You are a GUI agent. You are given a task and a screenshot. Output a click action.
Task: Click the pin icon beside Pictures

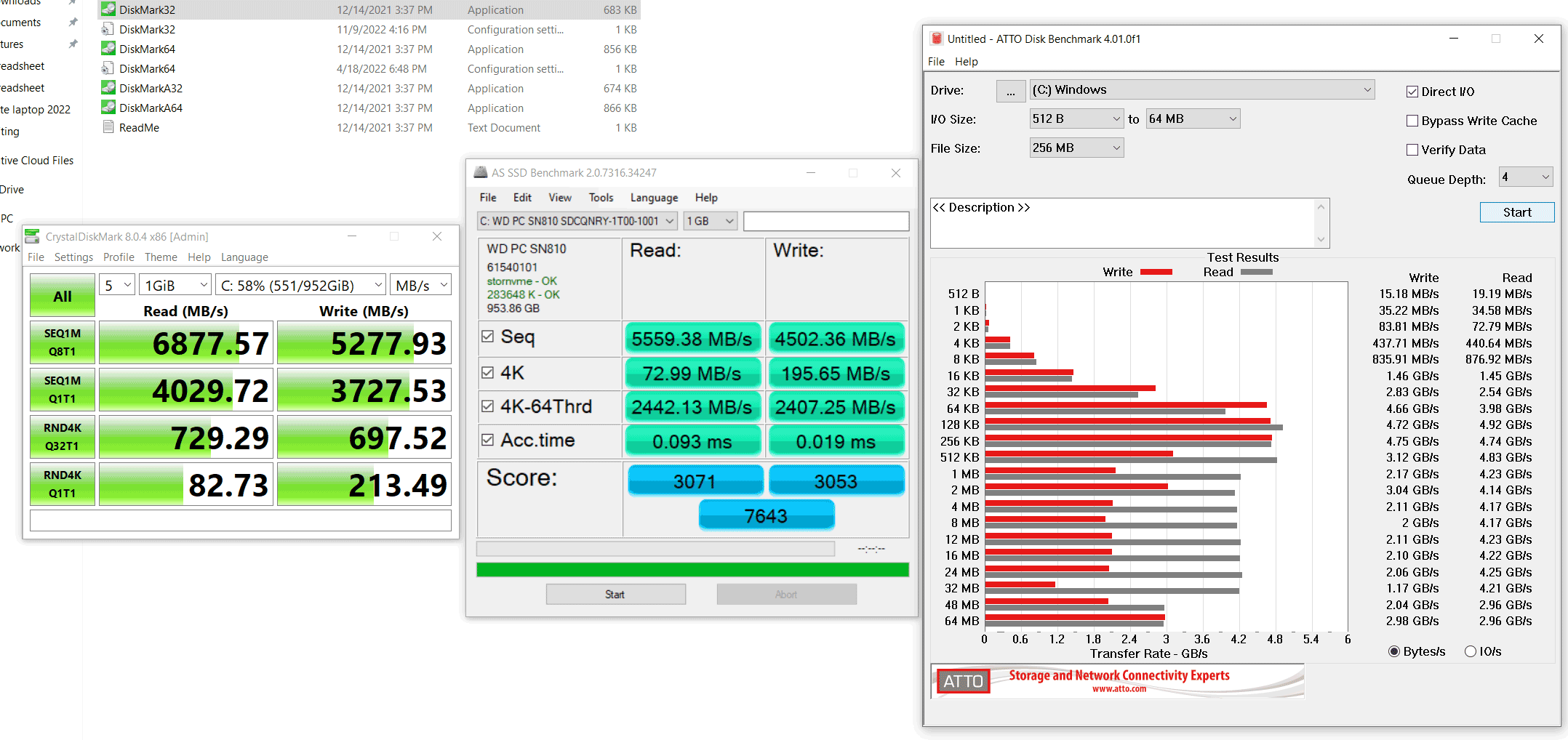tap(73, 44)
